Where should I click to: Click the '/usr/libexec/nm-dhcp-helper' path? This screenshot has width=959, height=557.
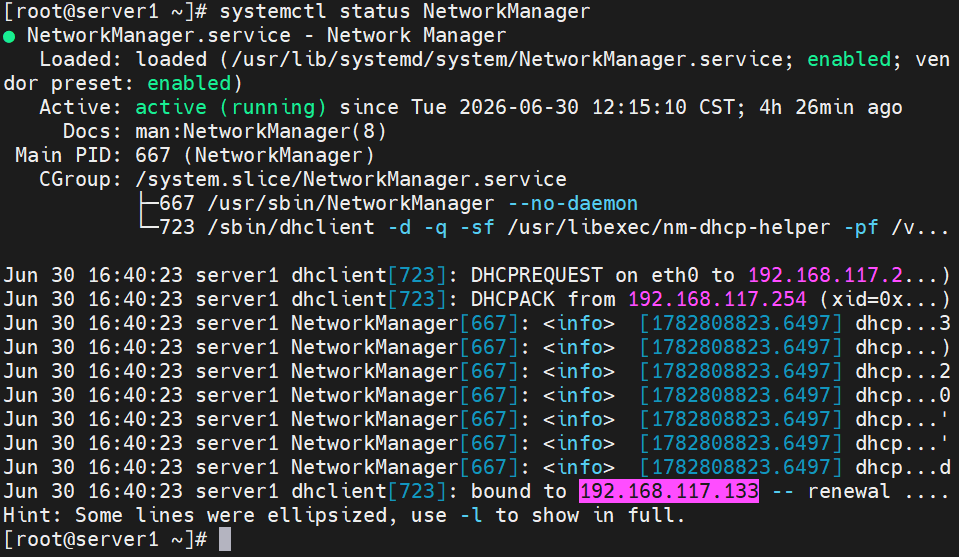click(x=669, y=227)
